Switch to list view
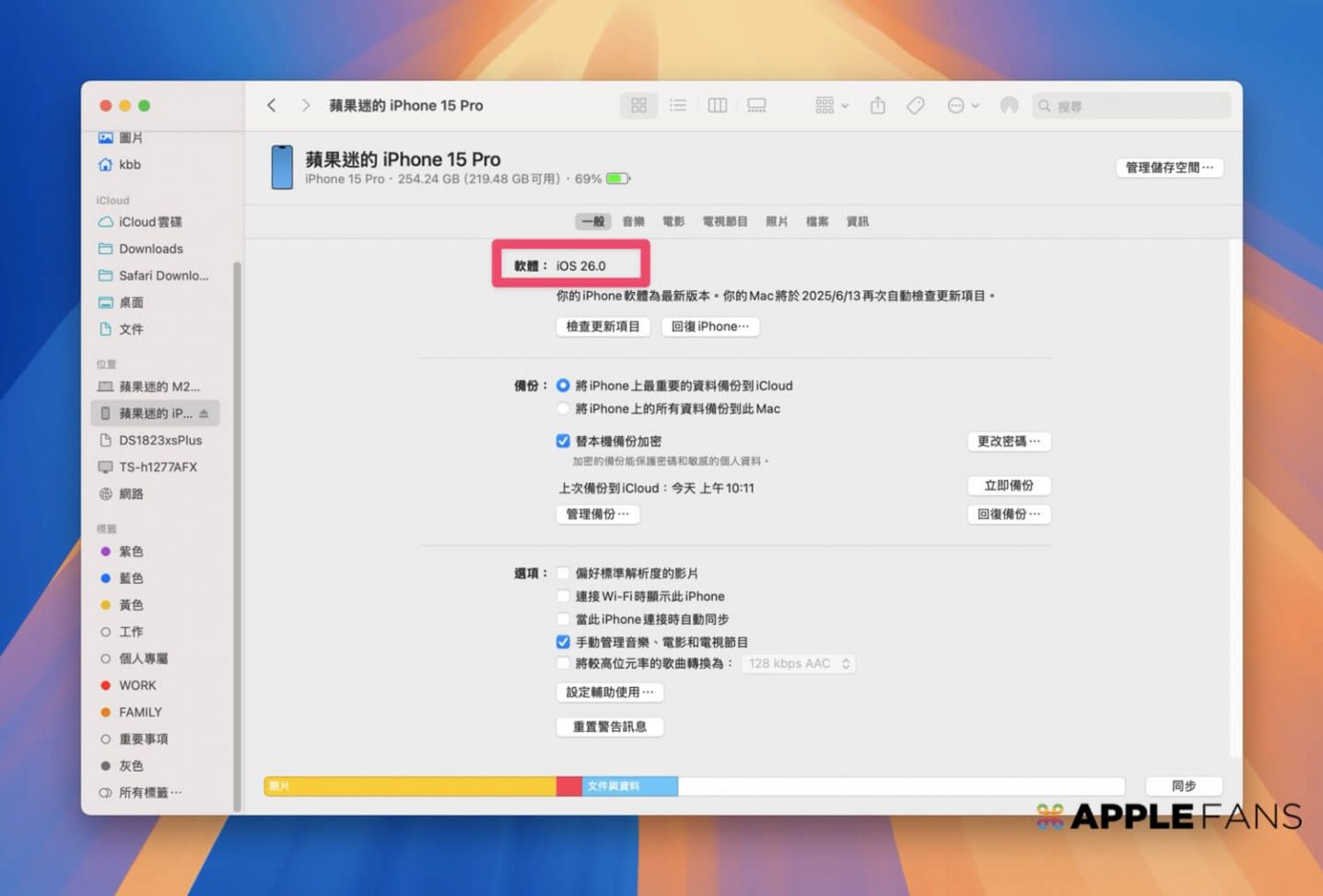Screen dimensions: 1323x896 [678, 106]
